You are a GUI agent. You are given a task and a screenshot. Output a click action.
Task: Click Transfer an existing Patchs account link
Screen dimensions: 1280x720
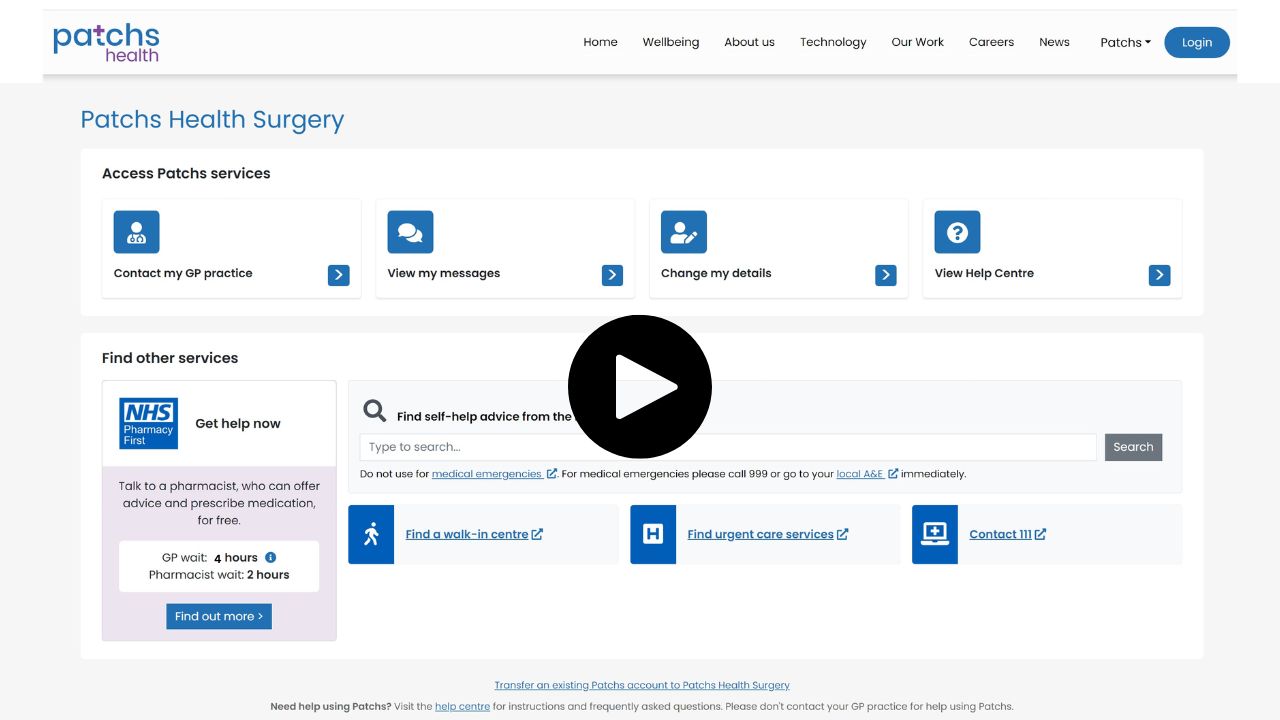[642, 685]
